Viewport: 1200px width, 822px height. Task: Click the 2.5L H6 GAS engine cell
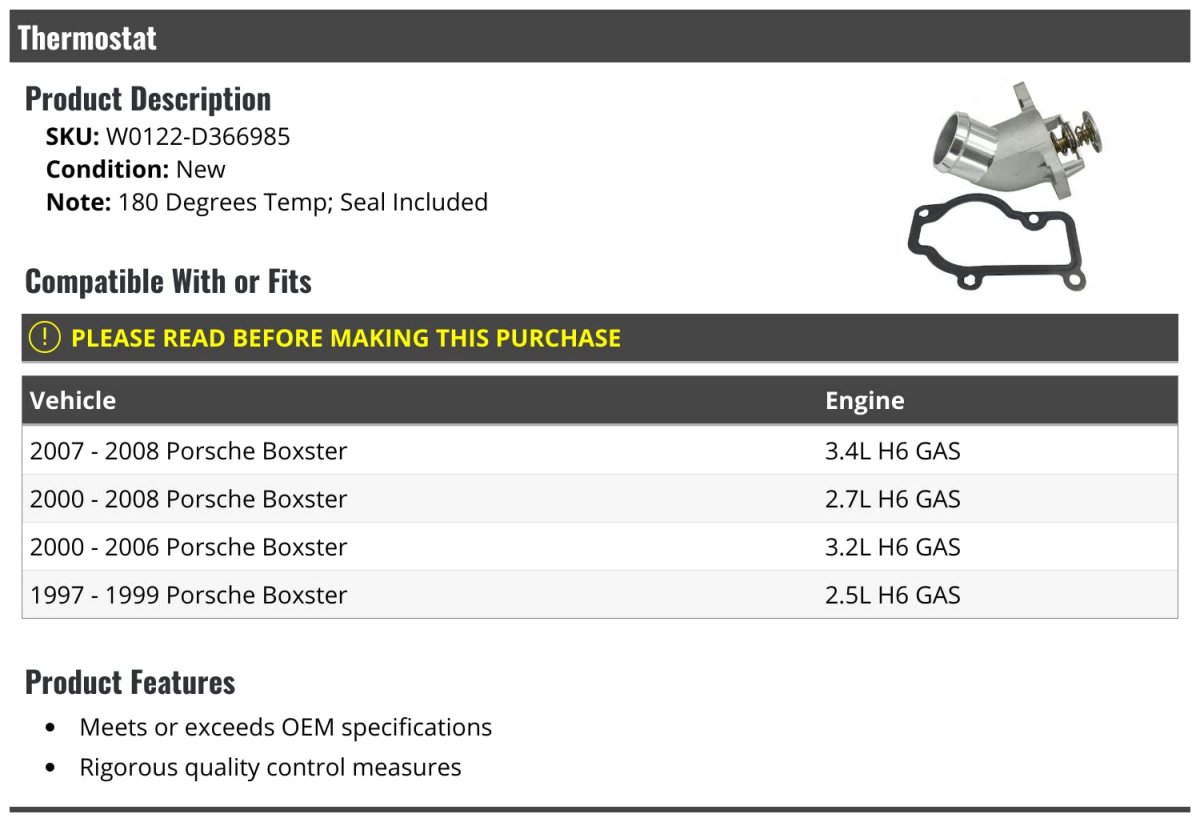[892, 595]
